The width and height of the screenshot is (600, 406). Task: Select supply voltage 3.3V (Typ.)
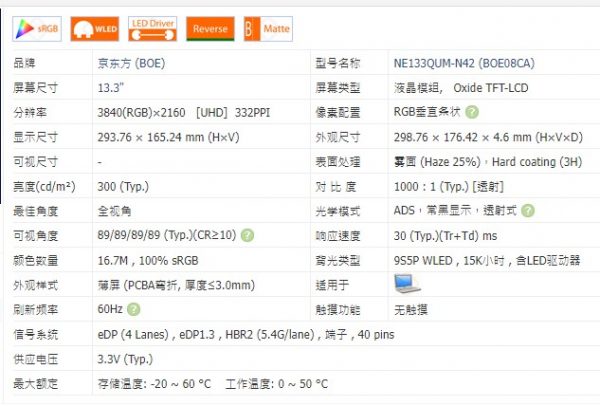coord(125,359)
